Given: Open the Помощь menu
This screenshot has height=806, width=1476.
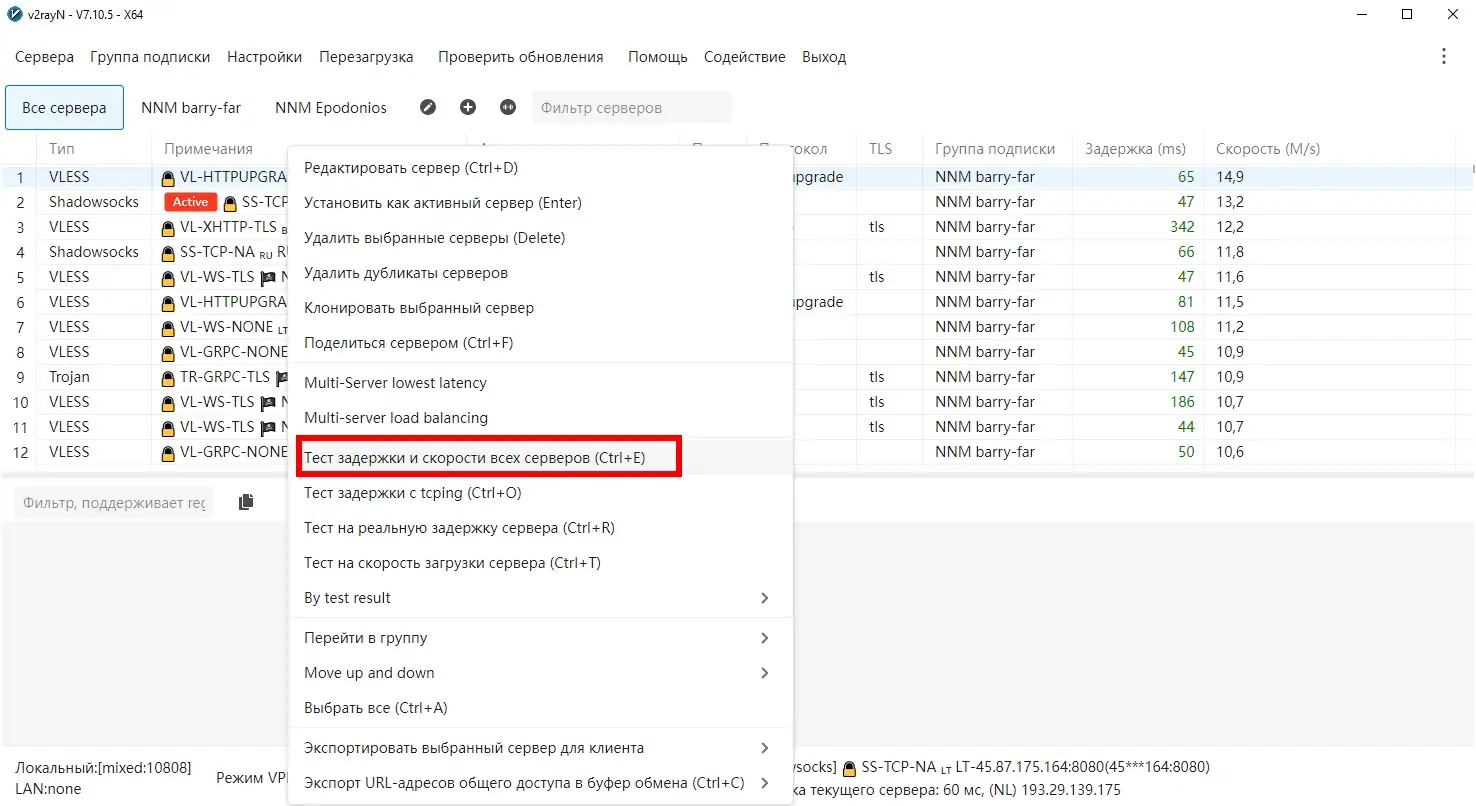Looking at the screenshot, I should pos(658,57).
